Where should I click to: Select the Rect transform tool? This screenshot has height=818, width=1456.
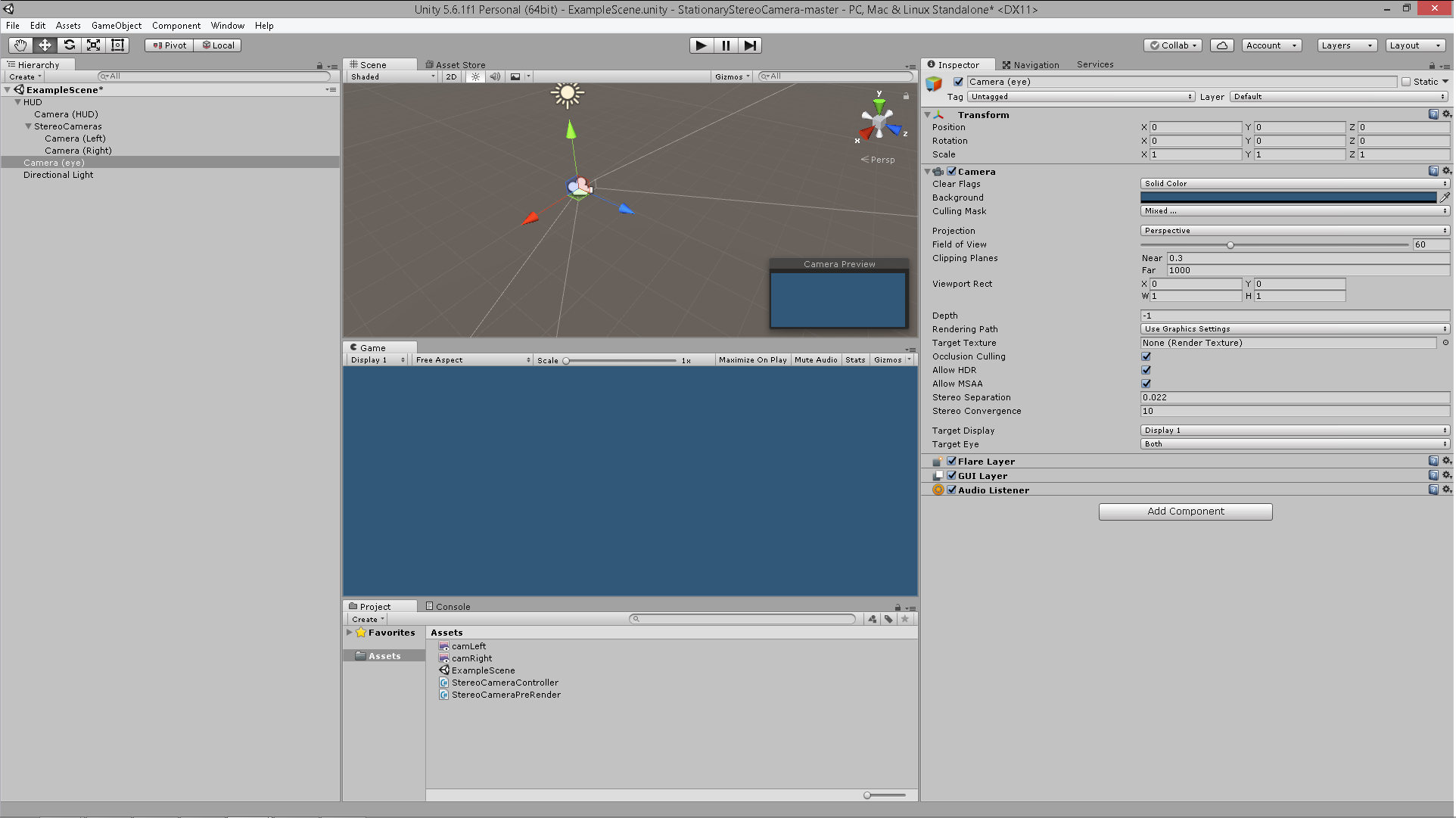tap(118, 45)
